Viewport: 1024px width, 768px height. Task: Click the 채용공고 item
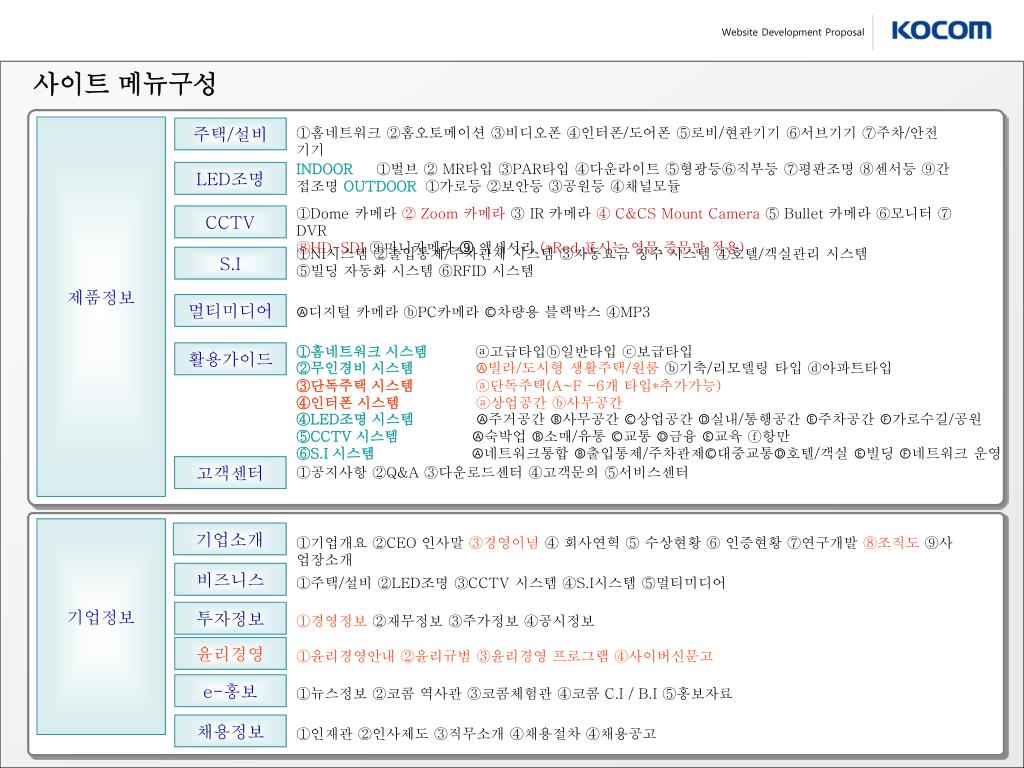tap(620, 734)
